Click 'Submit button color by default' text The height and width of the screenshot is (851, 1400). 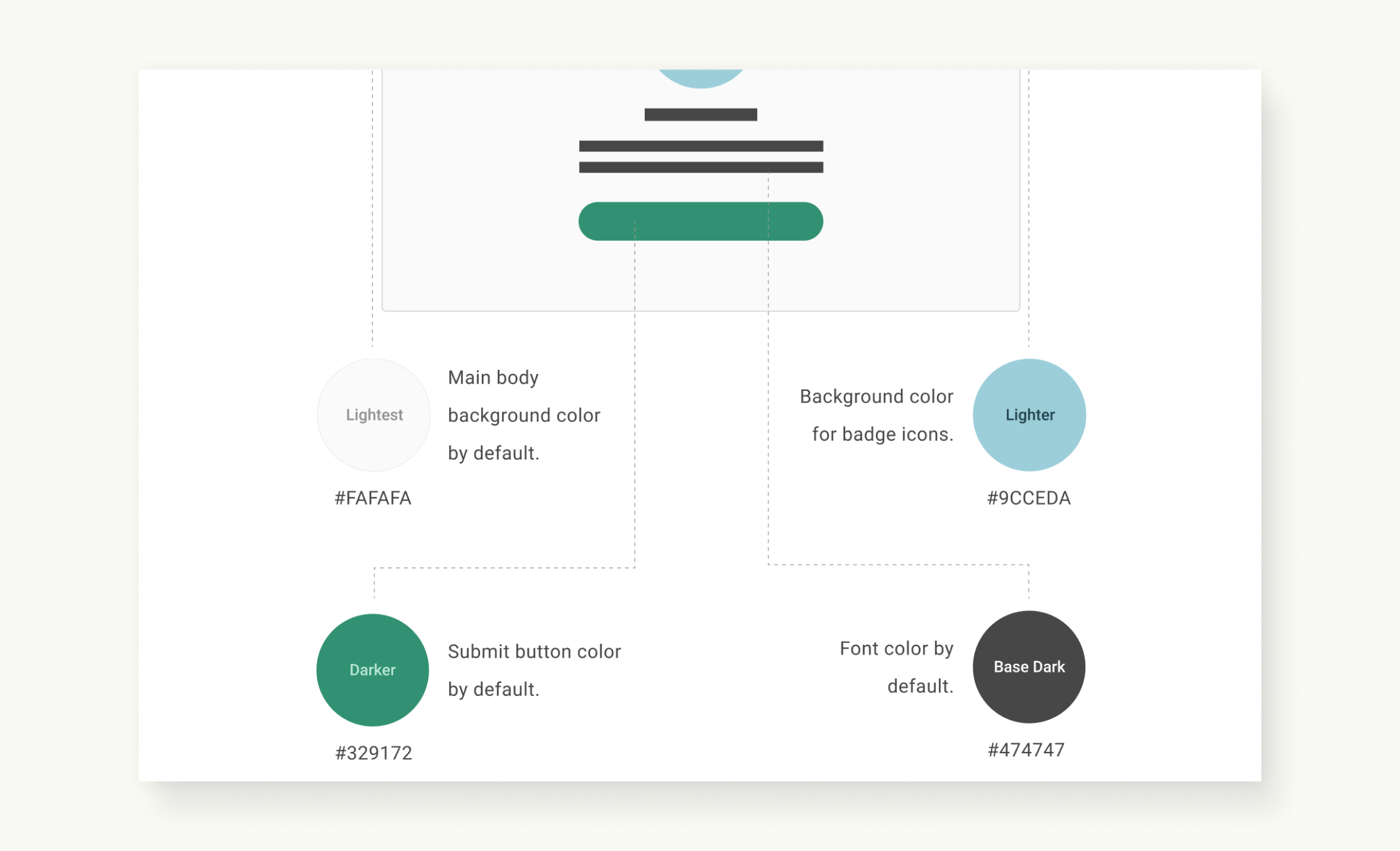click(534, 670)
